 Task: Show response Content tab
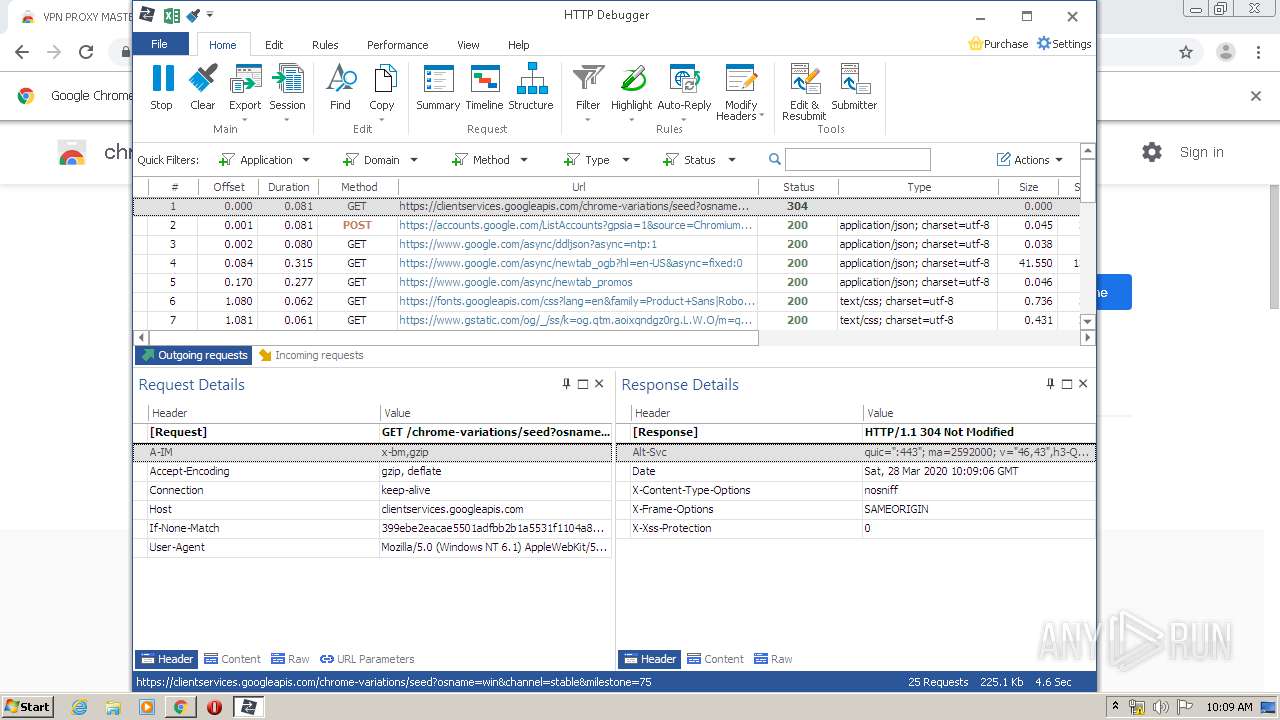715,659
